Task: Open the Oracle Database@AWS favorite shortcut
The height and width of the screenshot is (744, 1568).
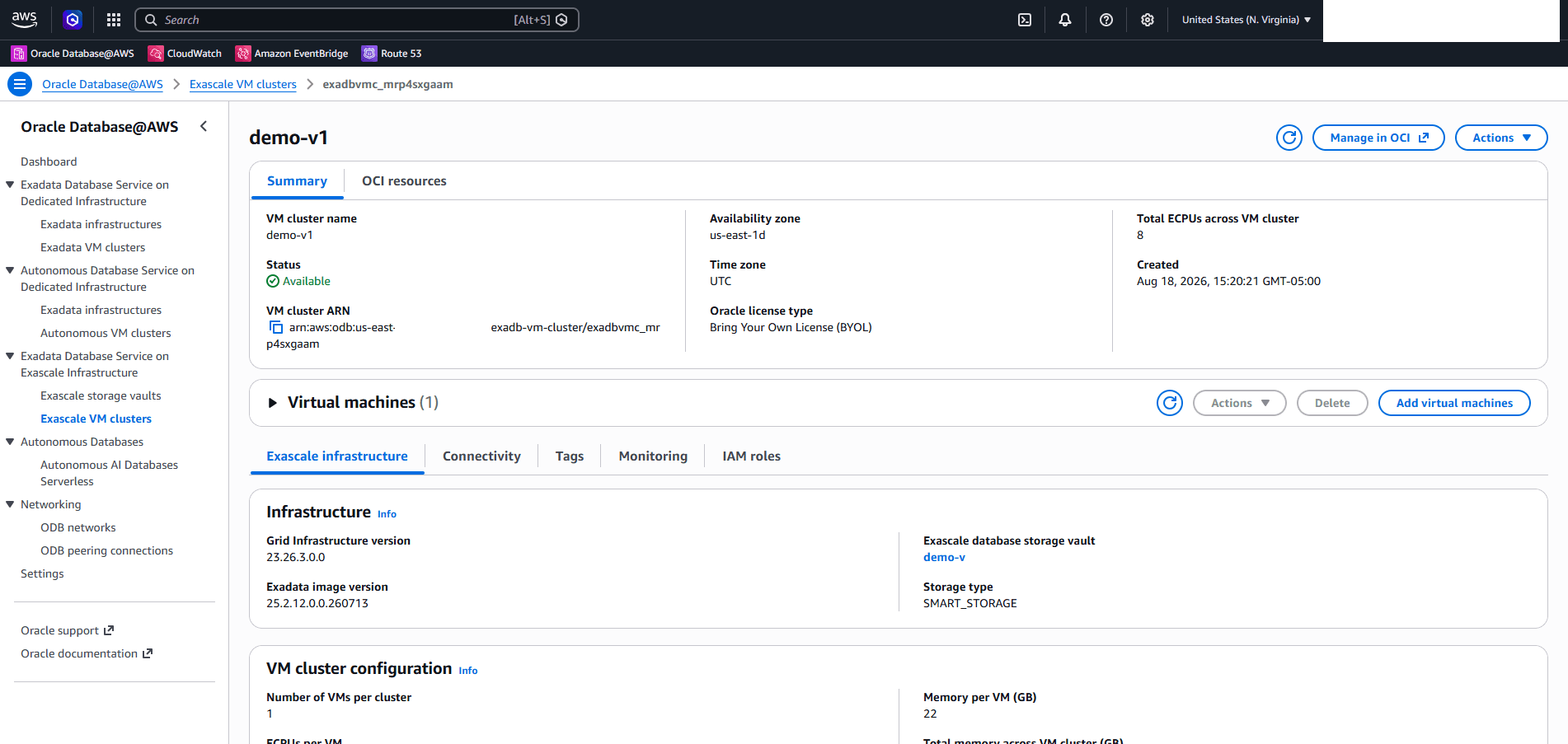Action: coord(73,54)
